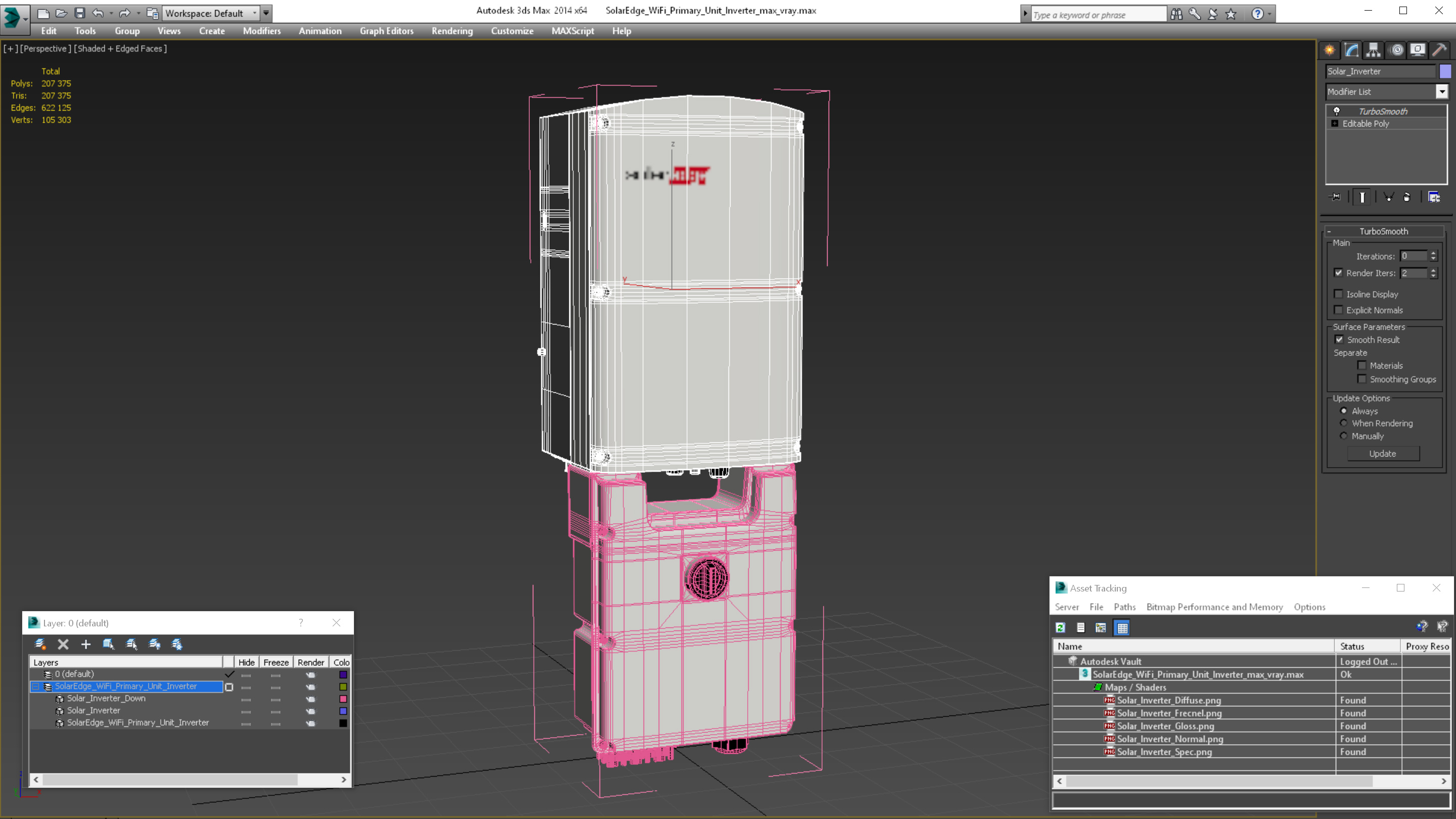The width and height of the screenshot is (1456, 819).
Task: Click Delete layer X icon
Action: [x=63, y=644]
